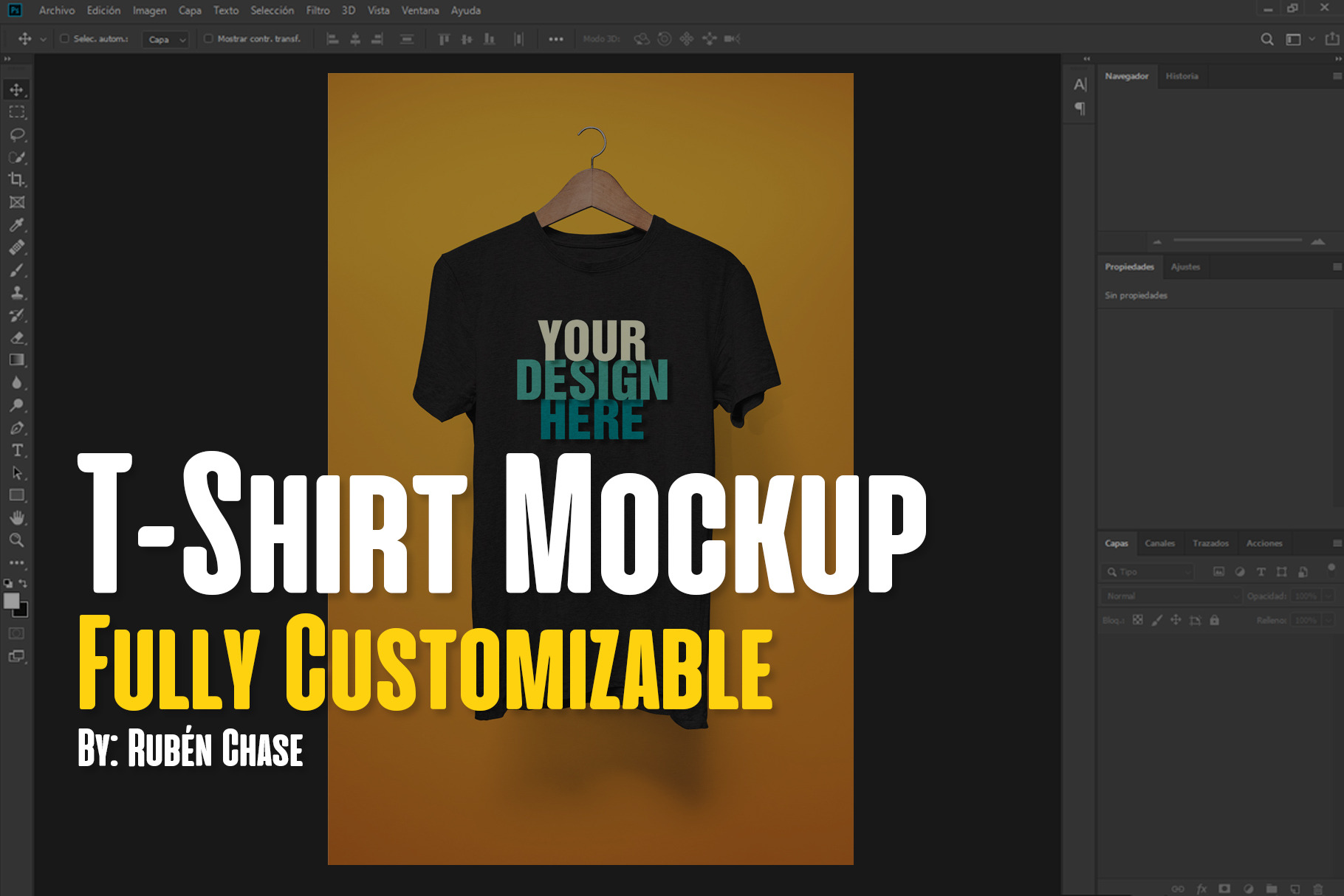
Task: Open the Tipo layer filter dropdown
Action: click(1148, 572)
